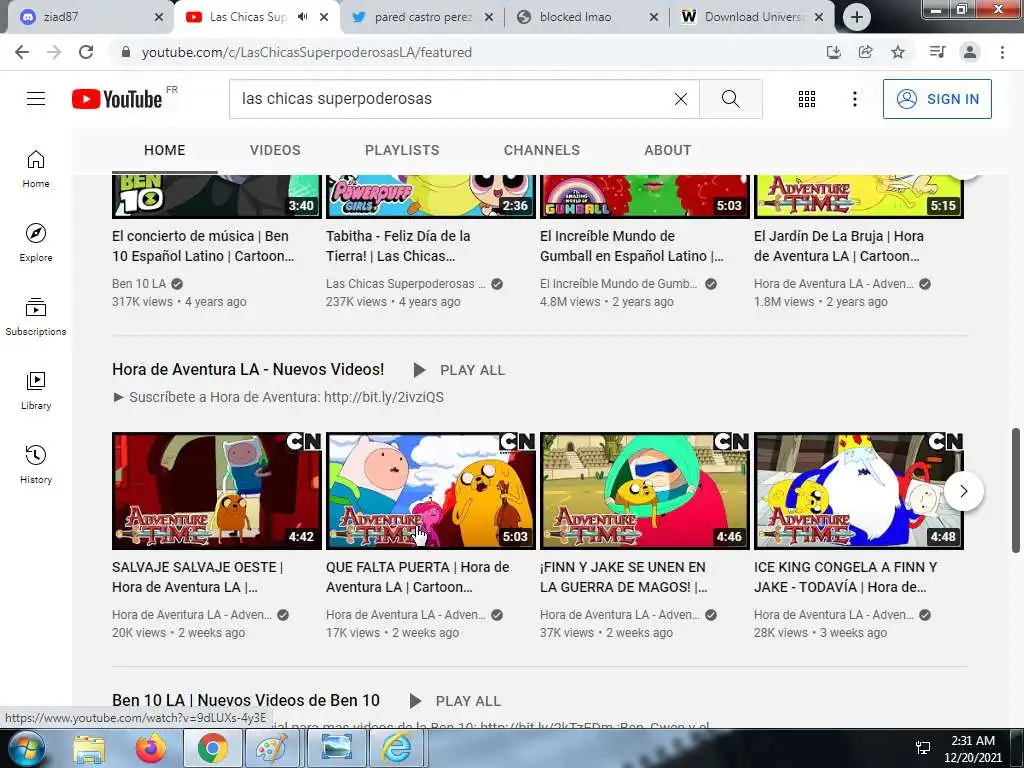This screenshot has height=768, width=1024.
Task: Show next videos with carousel arrow
Action: (x=963, y=491)
